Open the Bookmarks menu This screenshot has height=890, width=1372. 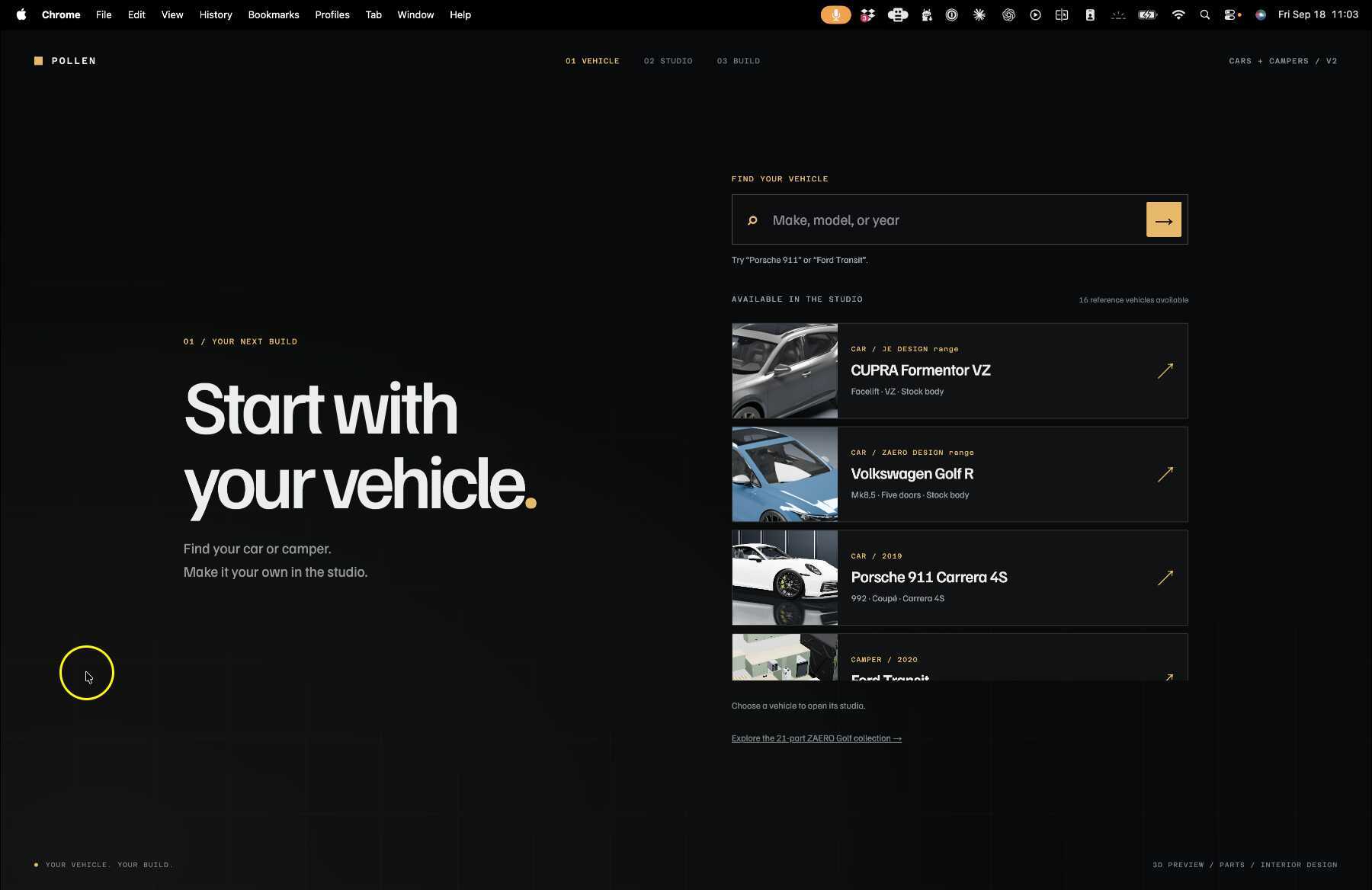274,14
